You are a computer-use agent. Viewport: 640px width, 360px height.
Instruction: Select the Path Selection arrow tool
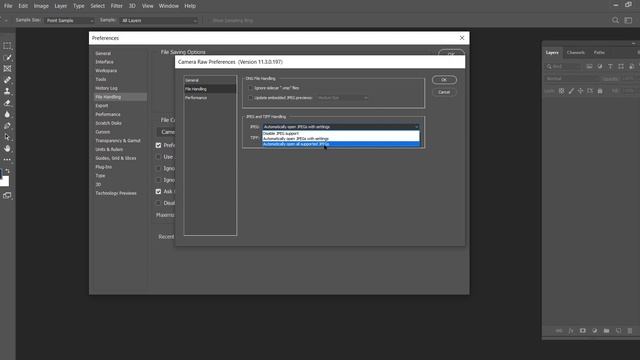(x=7, y=137)
